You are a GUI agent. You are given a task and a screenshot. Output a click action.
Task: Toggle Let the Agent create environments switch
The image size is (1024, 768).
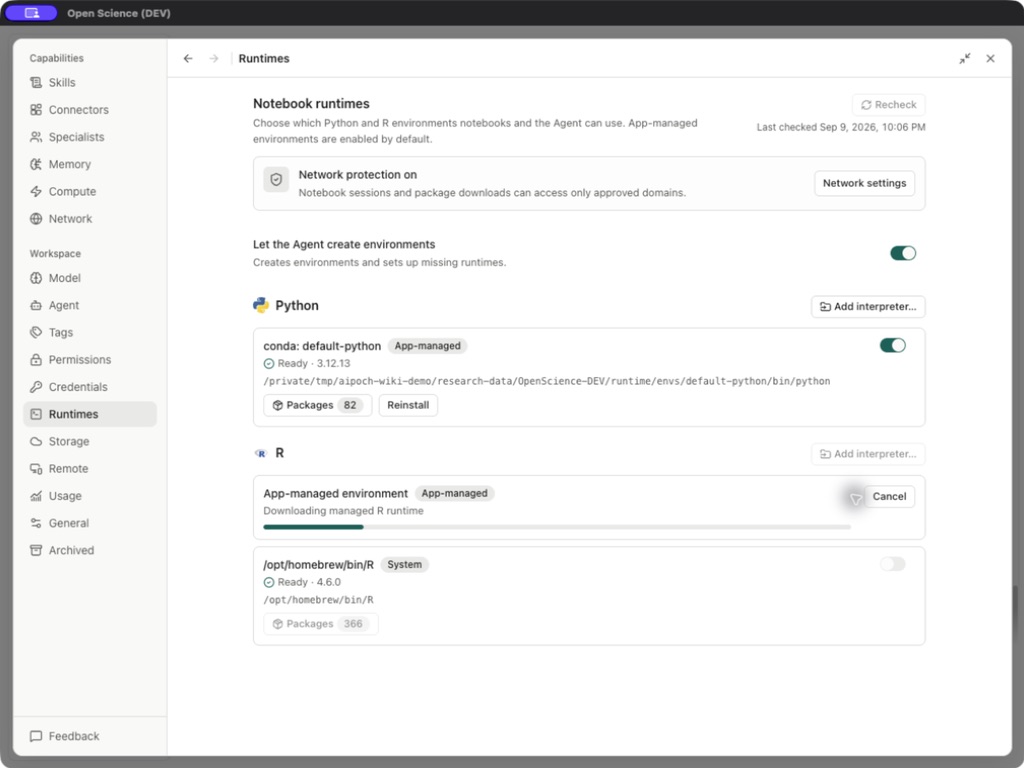click(903, 253)
